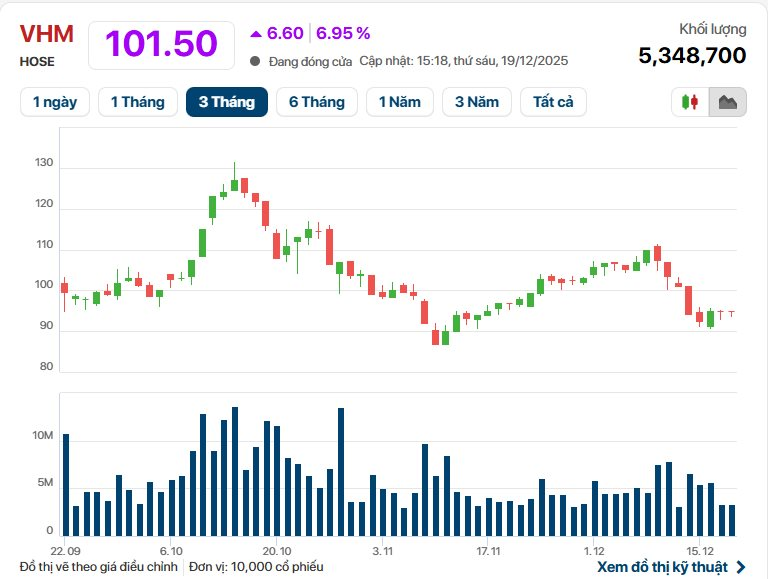This screenshot has height=579, width=768.
Task: Show the 1 Năm price history
Action: (x=400, y=102)
